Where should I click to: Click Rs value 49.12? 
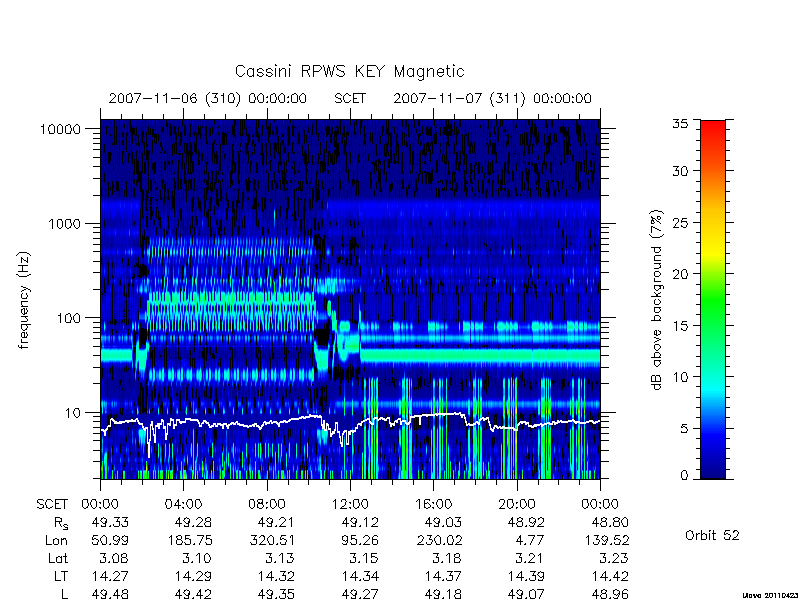click(360, 522)
